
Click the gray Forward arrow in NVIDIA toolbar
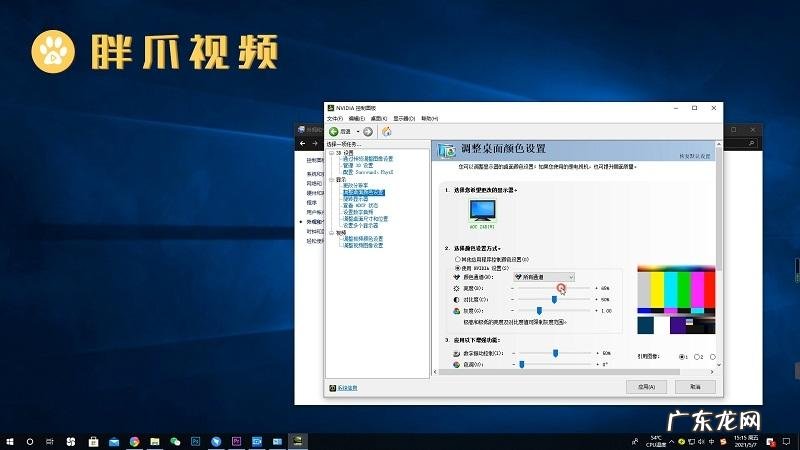point(368,132)
